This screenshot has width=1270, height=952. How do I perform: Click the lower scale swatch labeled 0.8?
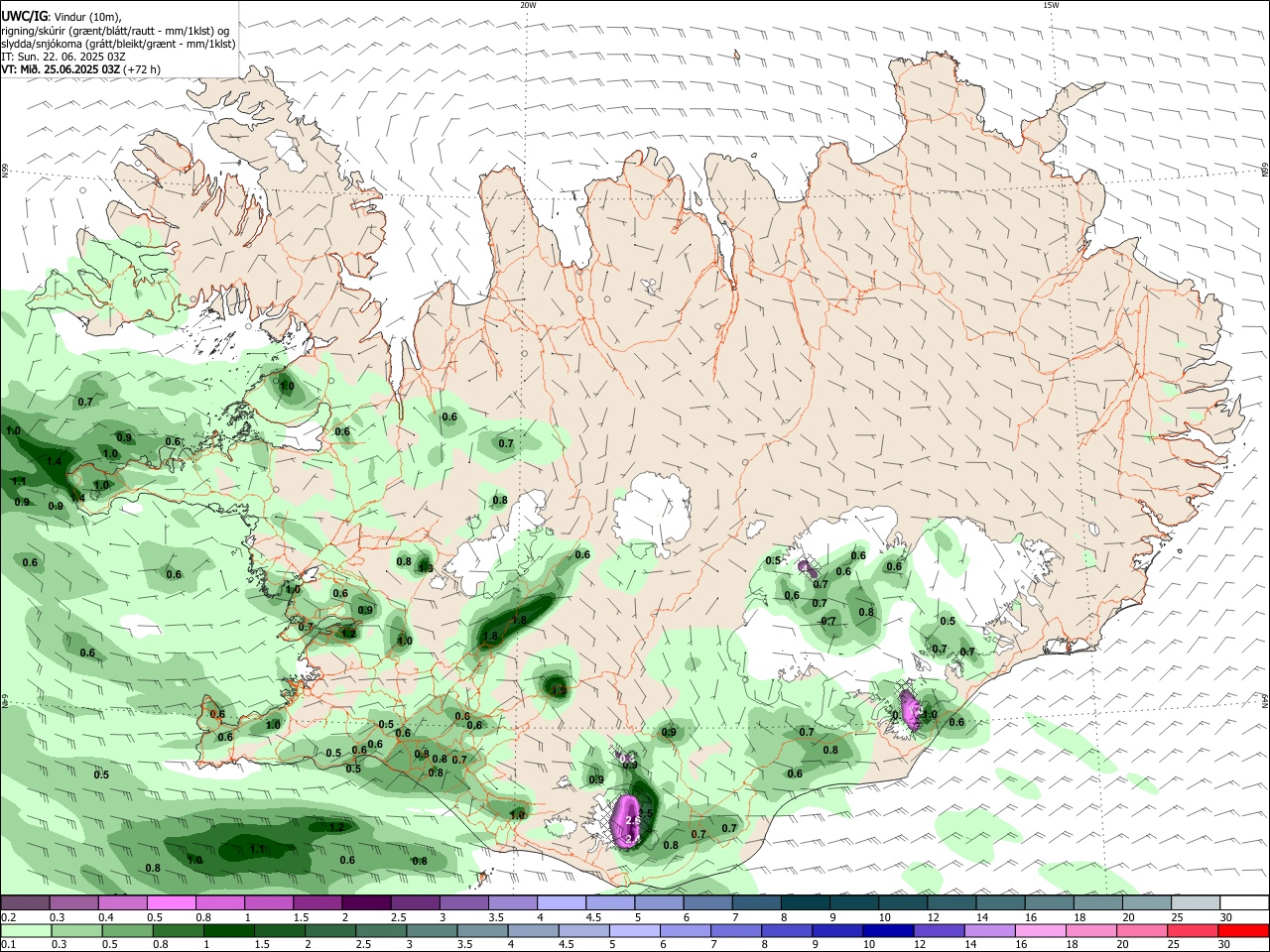[x=180, y=931]
